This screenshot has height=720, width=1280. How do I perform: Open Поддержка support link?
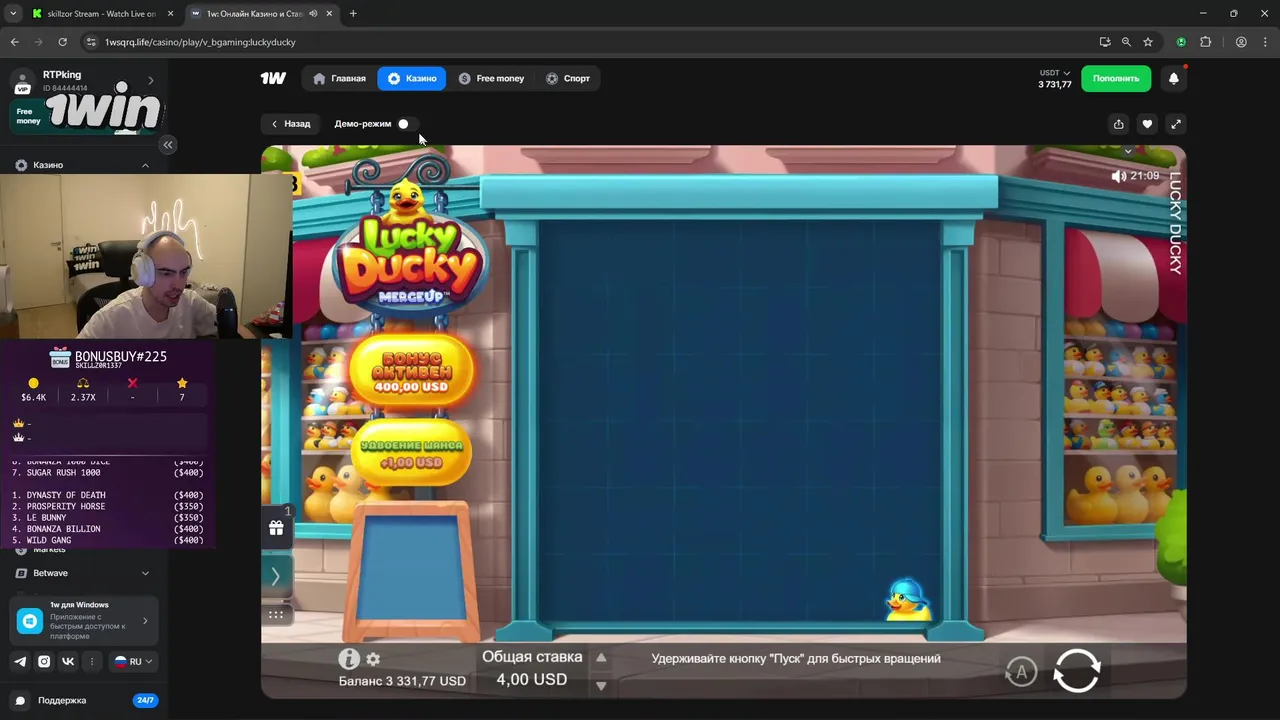62,701
